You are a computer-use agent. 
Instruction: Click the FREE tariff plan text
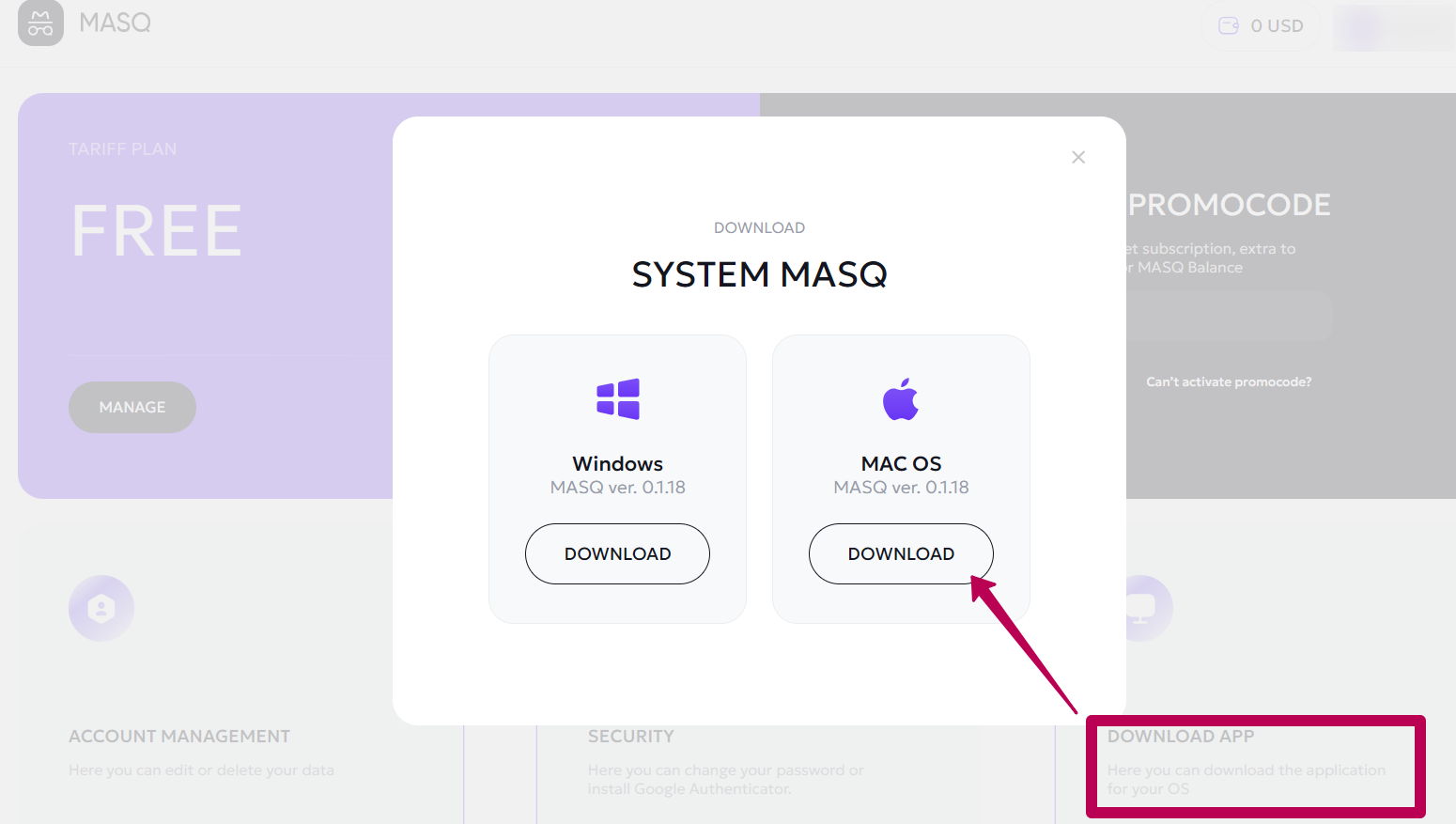click(x=157, y=231)
